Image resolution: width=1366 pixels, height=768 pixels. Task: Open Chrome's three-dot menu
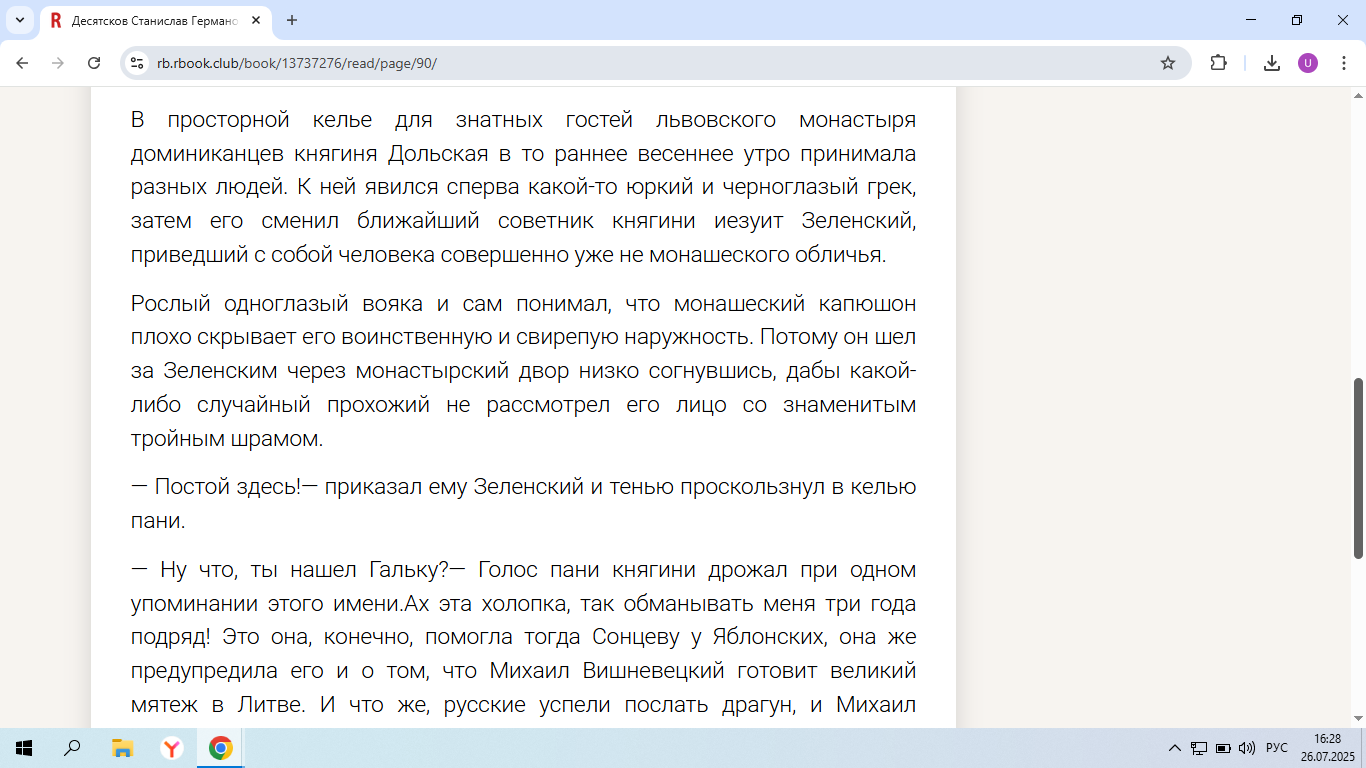click(x=1343, y=63)
